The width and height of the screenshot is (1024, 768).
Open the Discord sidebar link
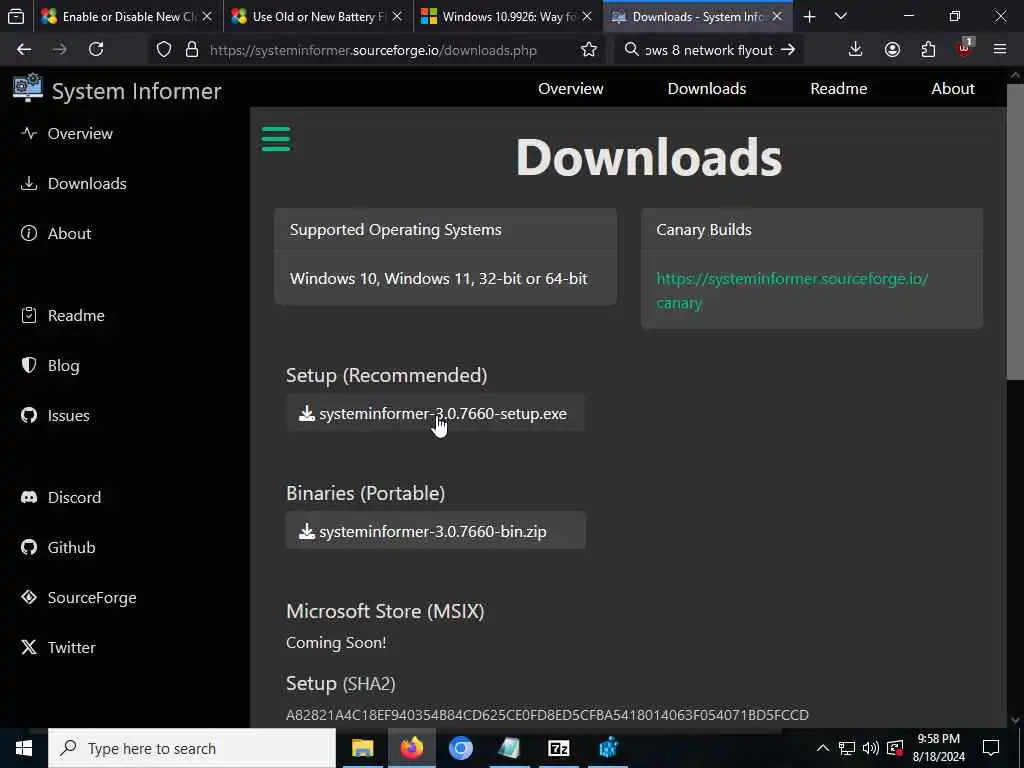pos(61,498)
